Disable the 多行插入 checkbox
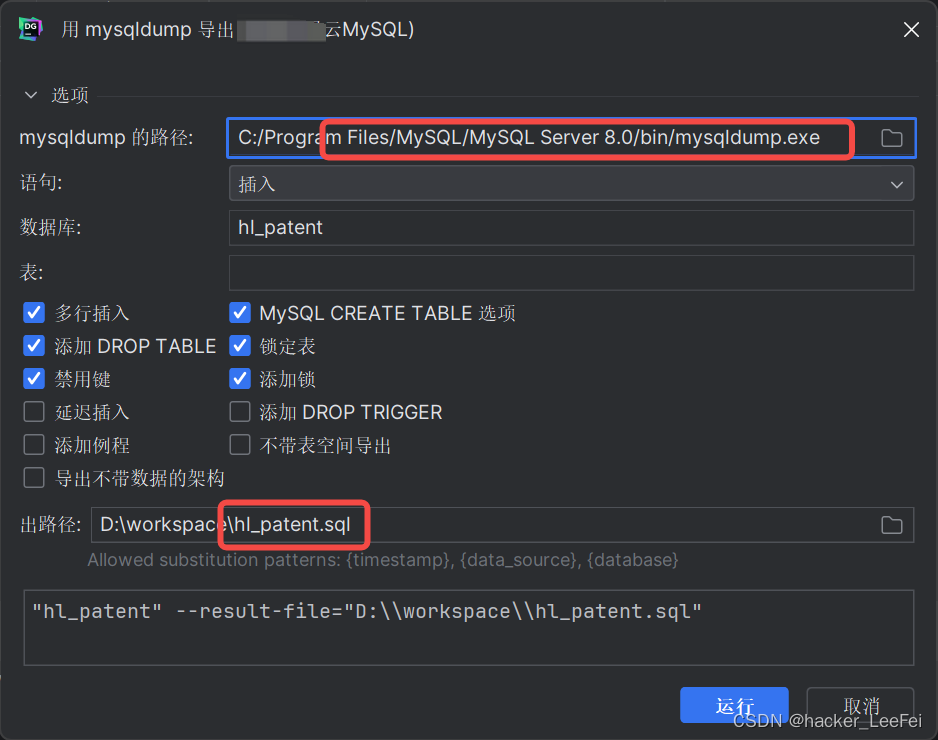Viewport: 938px width, 740px height. pos(33,312)
